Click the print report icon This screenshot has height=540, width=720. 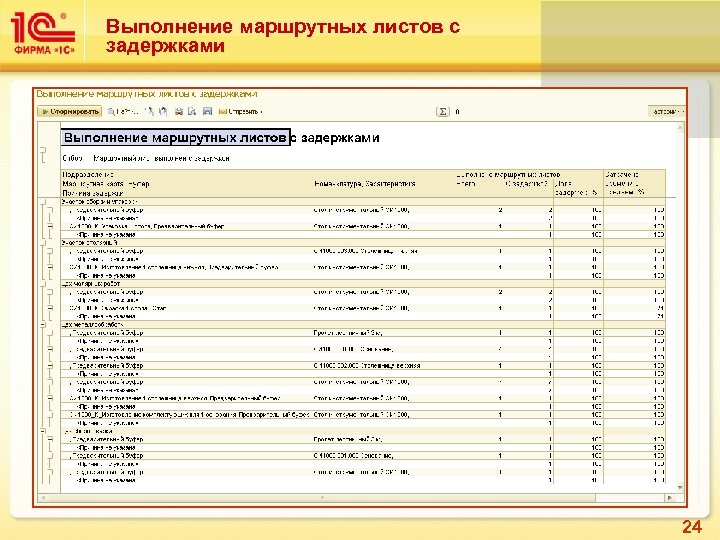click(x=179, y=112)
